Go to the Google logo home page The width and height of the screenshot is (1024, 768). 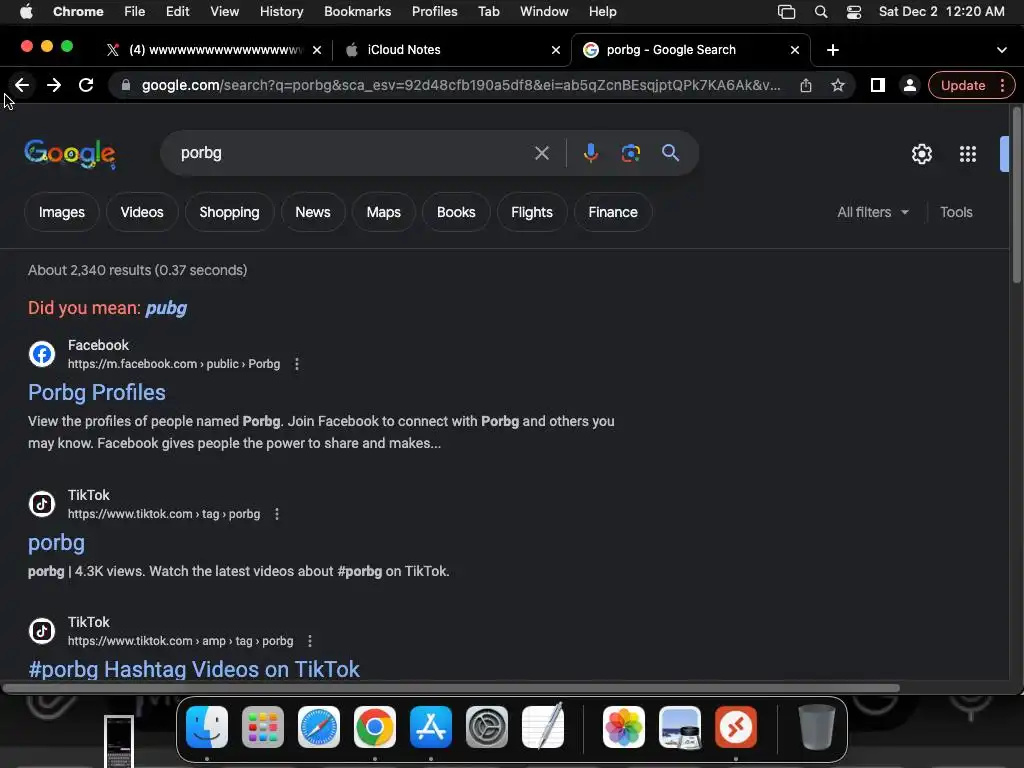pos(70,154)
